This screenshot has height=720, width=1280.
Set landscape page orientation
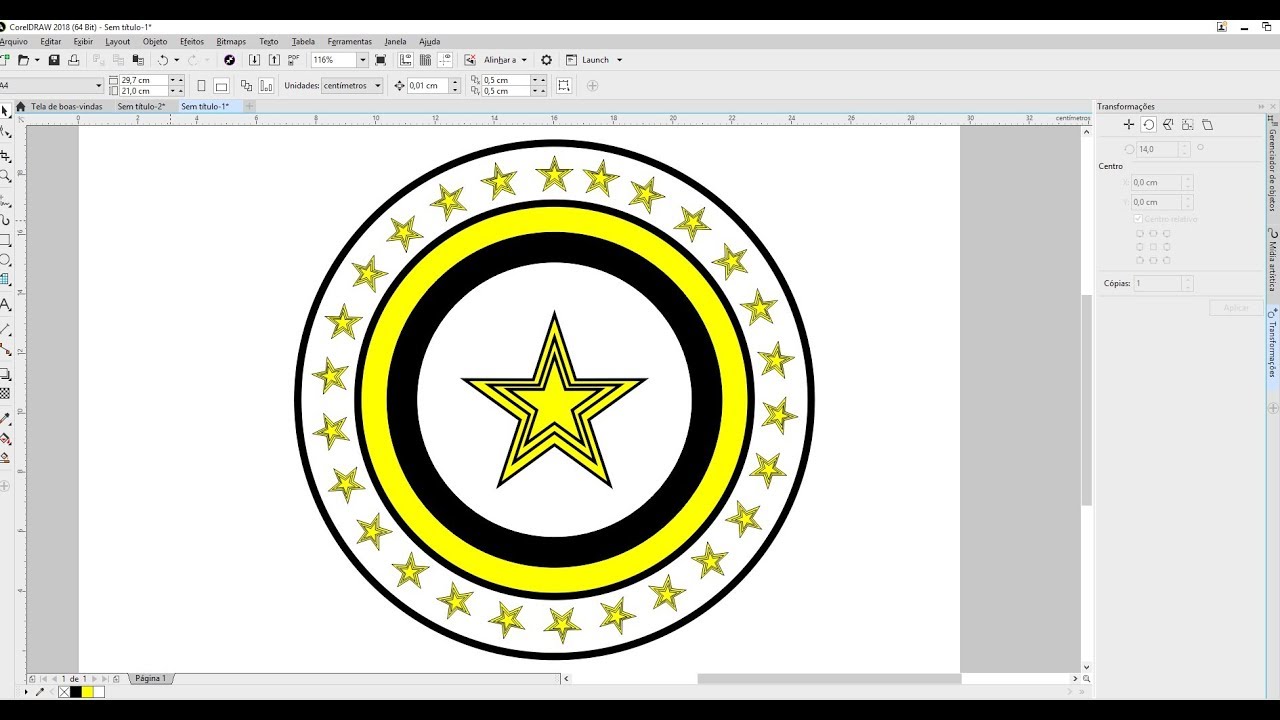[x=221, y=86]
